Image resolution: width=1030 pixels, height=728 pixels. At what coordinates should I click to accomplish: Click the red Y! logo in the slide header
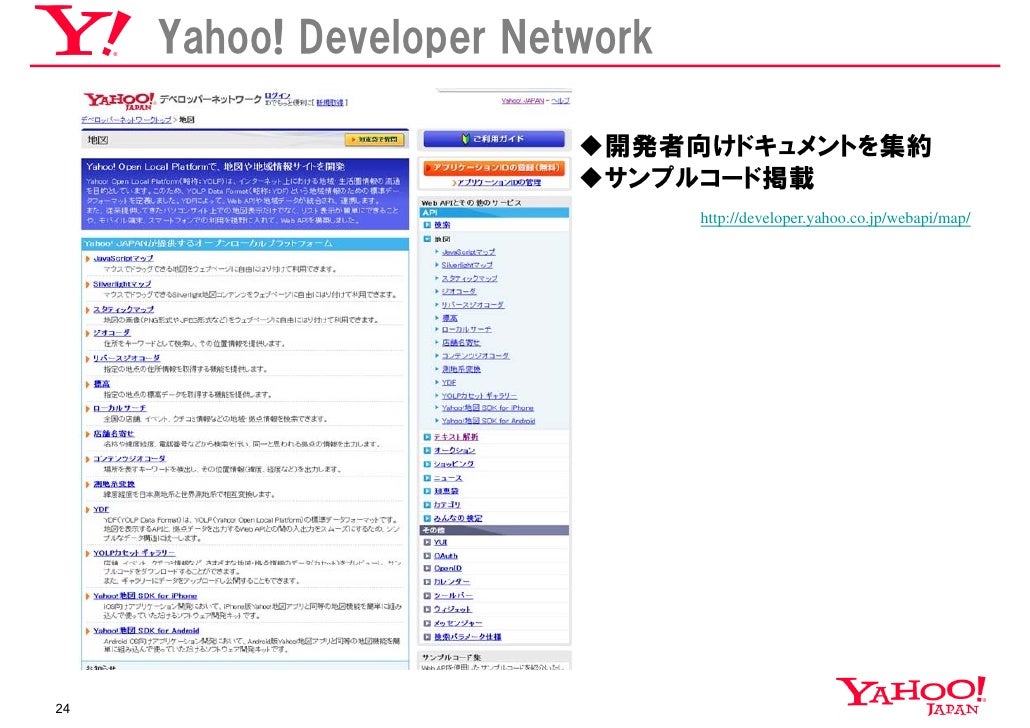coord(82,31)
